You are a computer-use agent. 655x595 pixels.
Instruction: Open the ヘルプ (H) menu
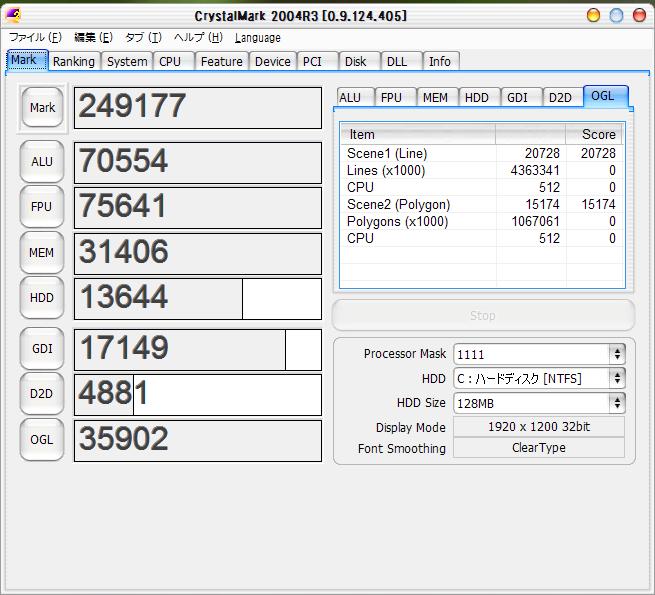(198, 38)
